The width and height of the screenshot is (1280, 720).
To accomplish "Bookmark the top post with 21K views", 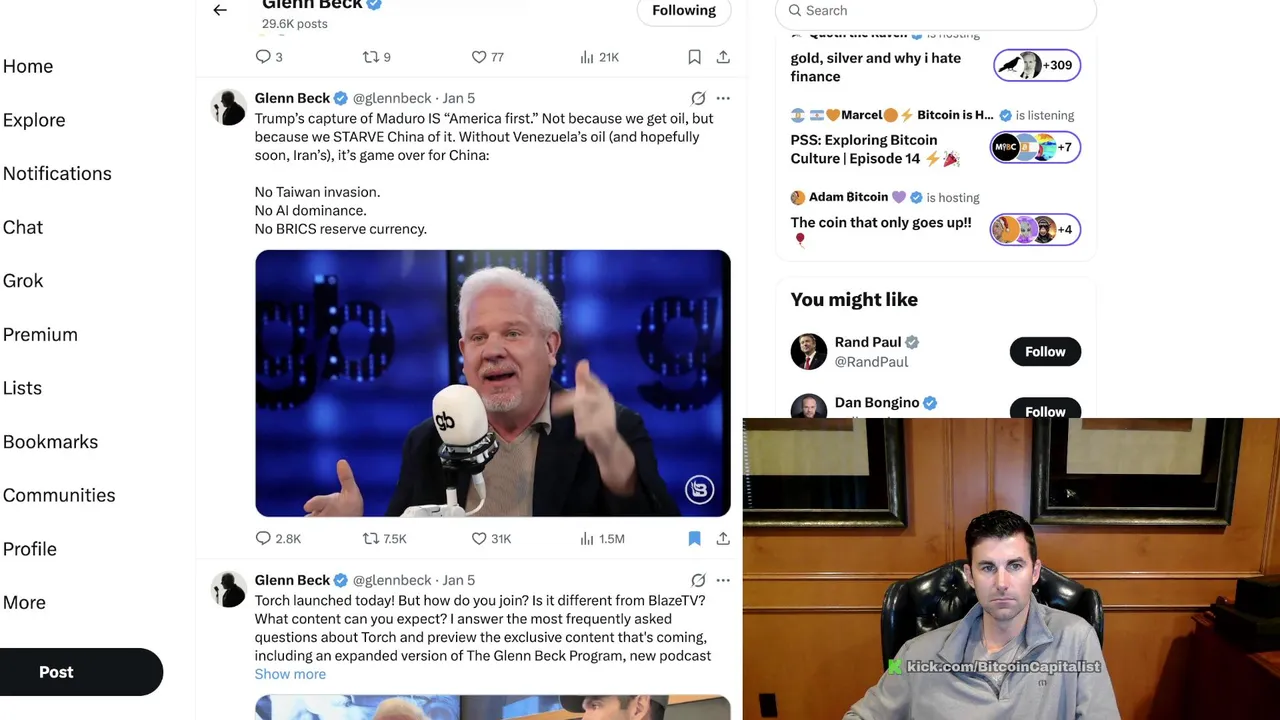I will (x=694, y=57).
